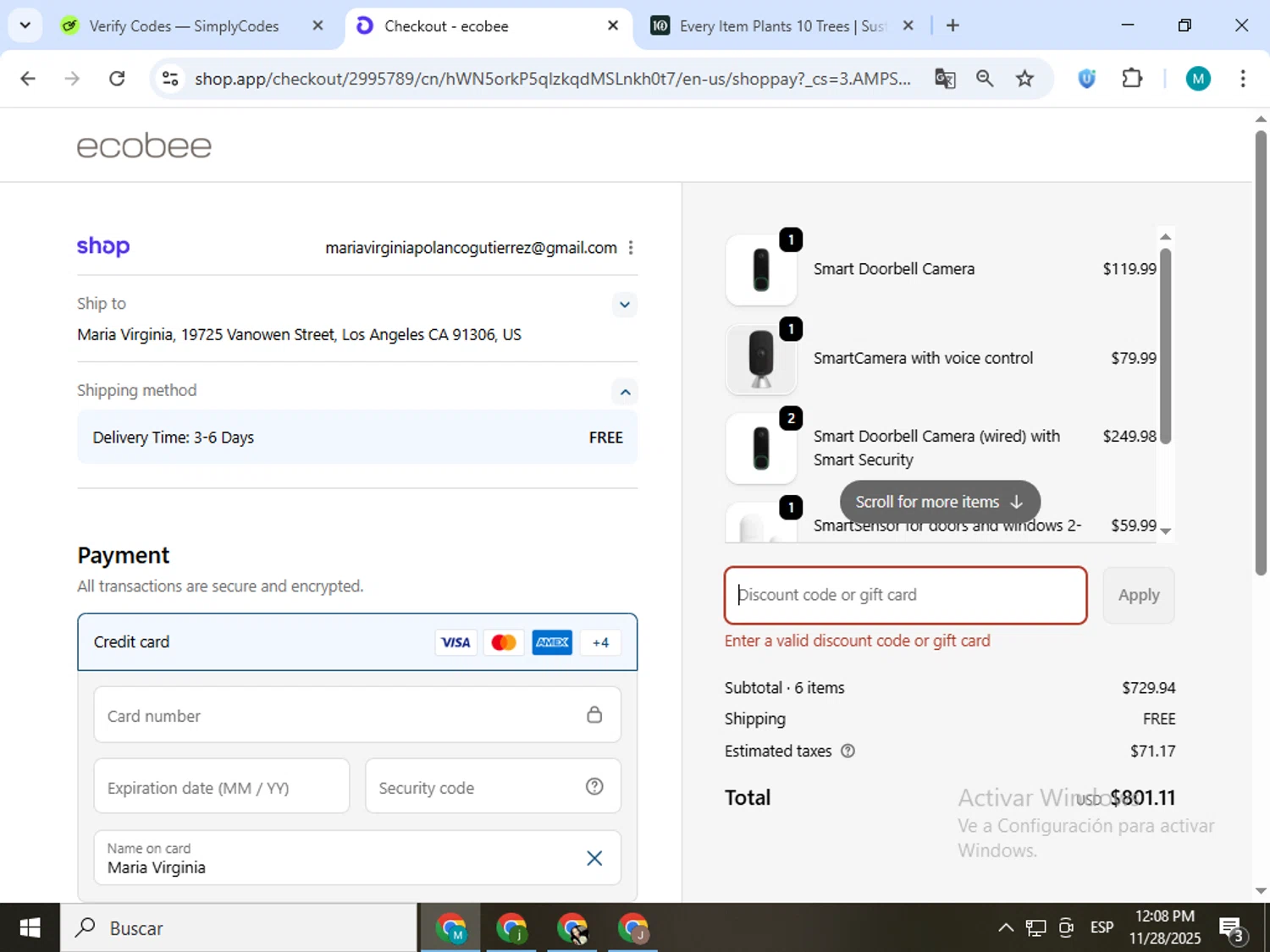The image size is (1270, 952).
Task: Open site information icon in address bar
Action: coord(170,79)
